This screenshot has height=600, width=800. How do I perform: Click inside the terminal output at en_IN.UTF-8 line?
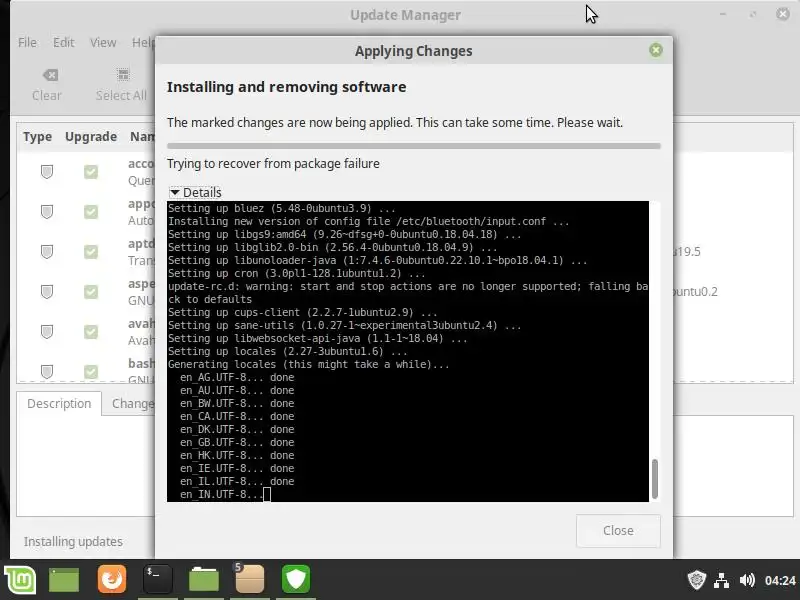[221, 494]
